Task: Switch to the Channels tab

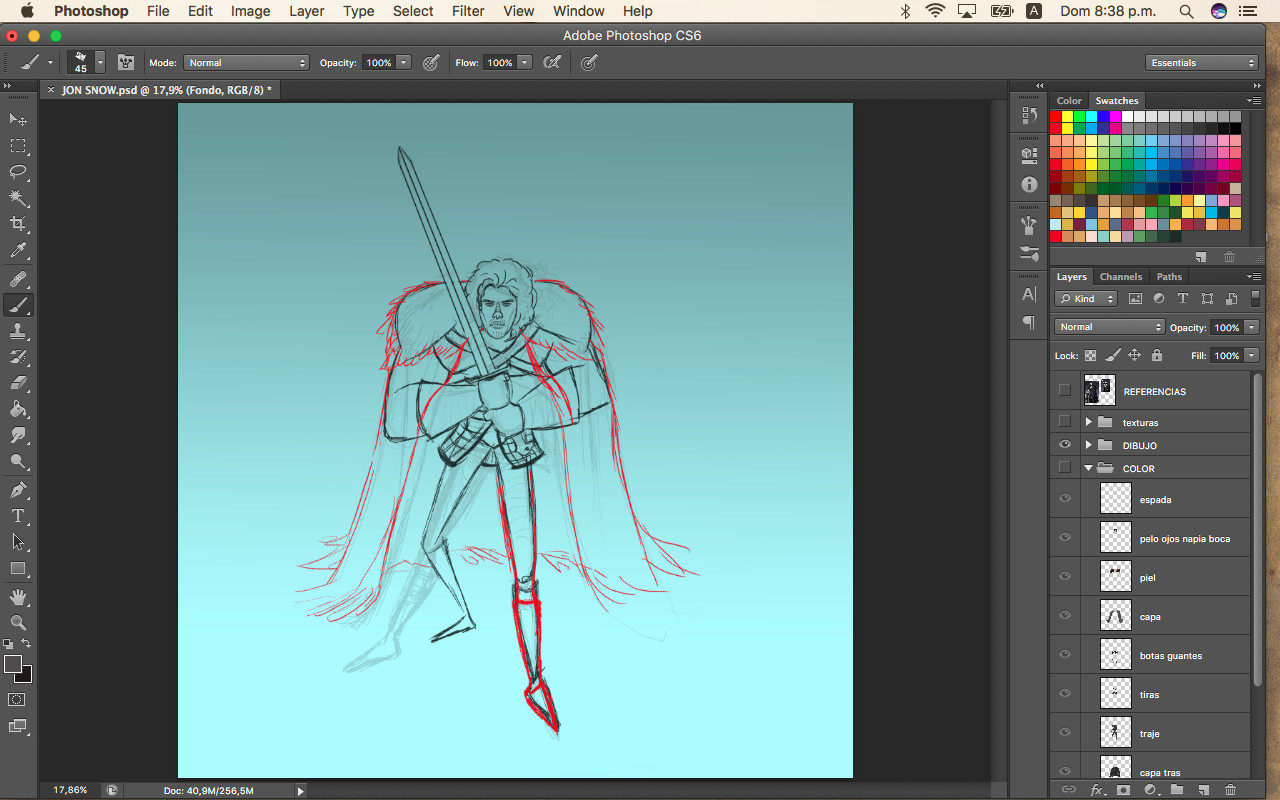Action: coord(1120,277)
